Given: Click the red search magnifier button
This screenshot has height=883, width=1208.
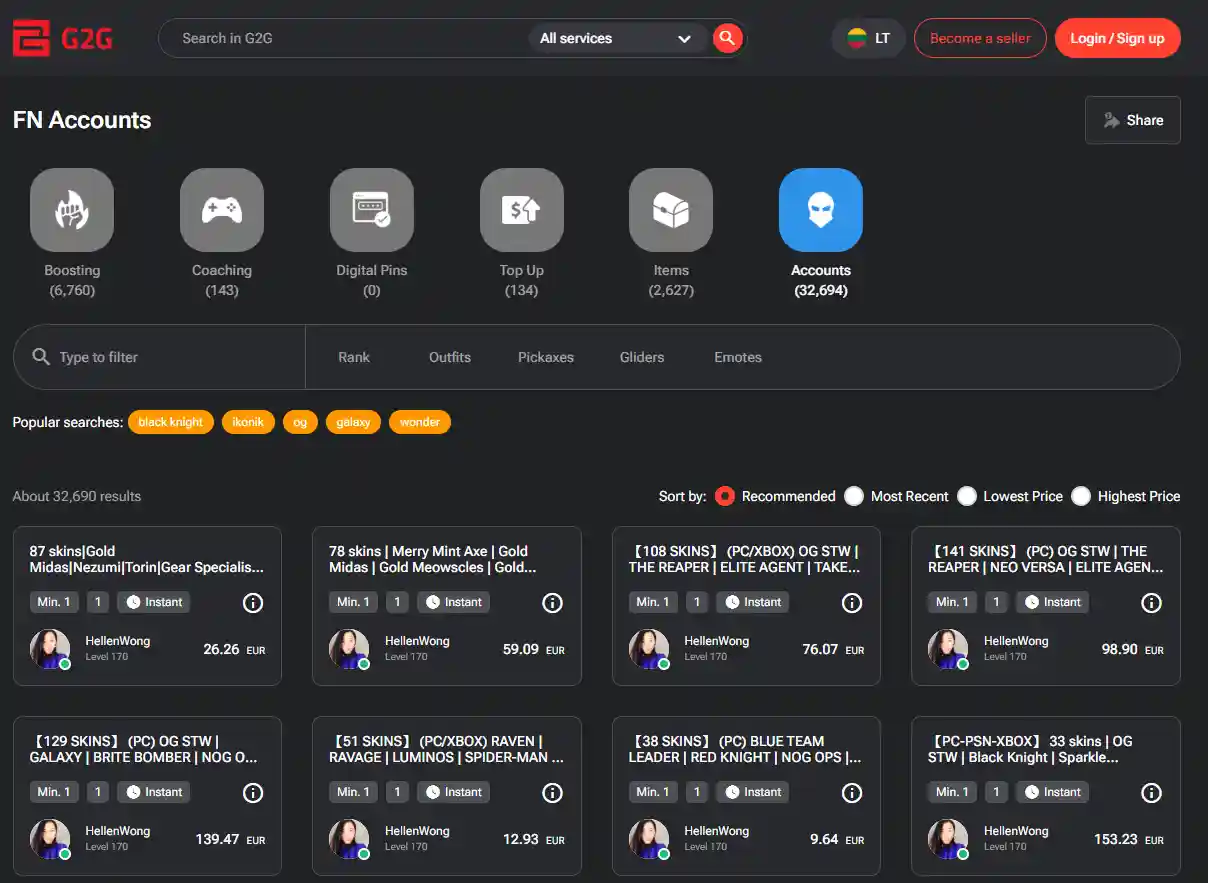Looking at the screenshot, I should point(727,38).
